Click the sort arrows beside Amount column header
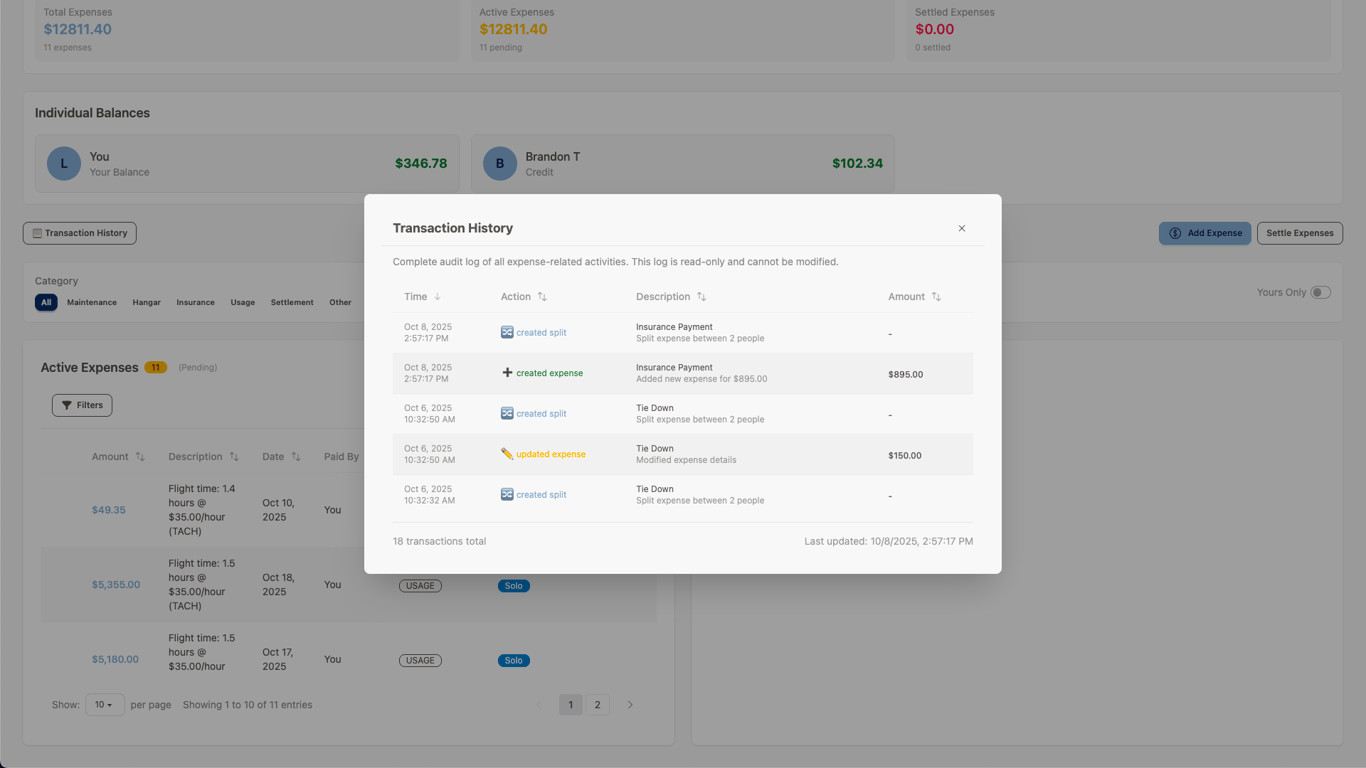 pyautogui.click(x=141, y=456)
